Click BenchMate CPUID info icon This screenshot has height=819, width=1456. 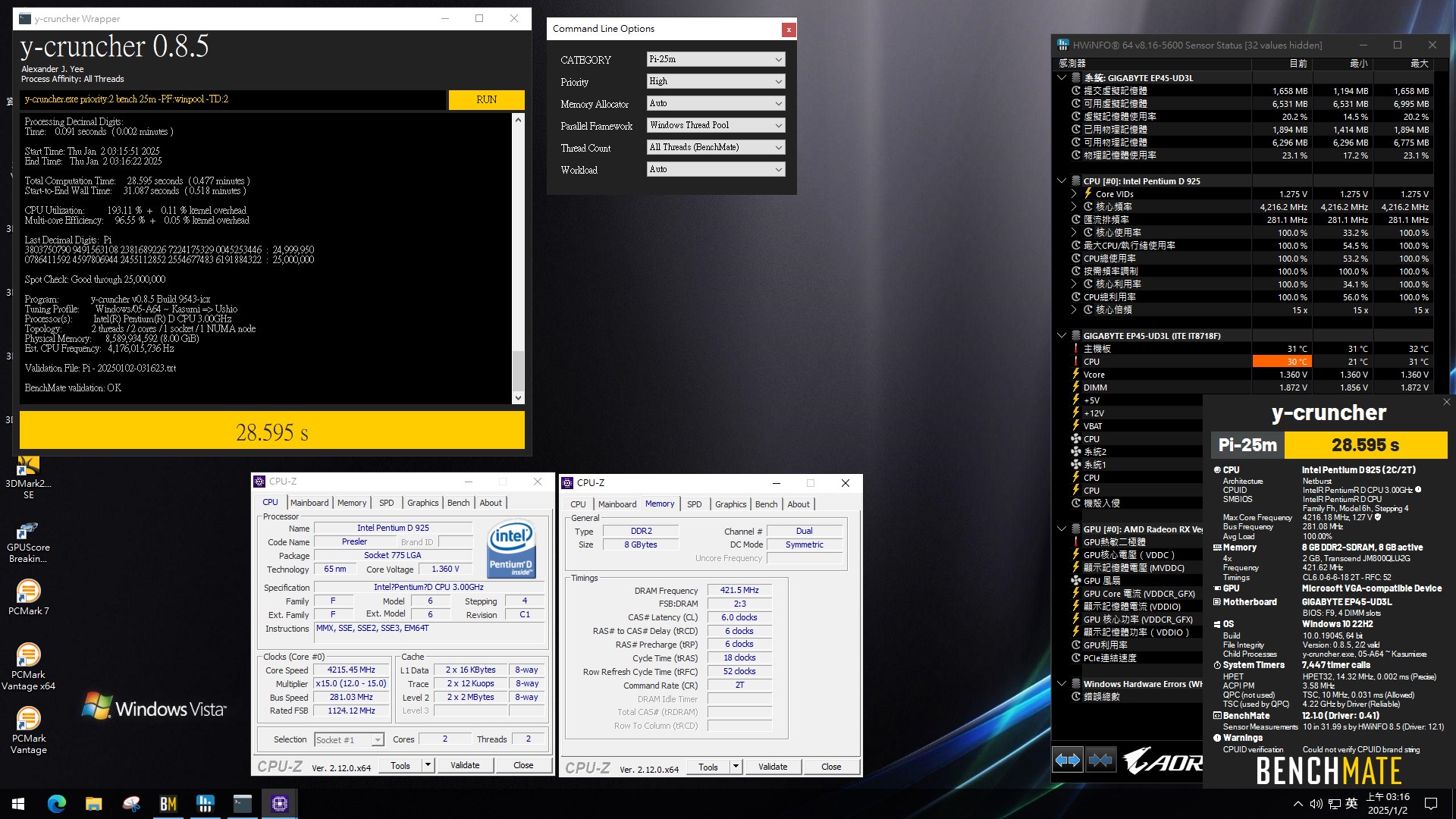[x=1418, y=490]
